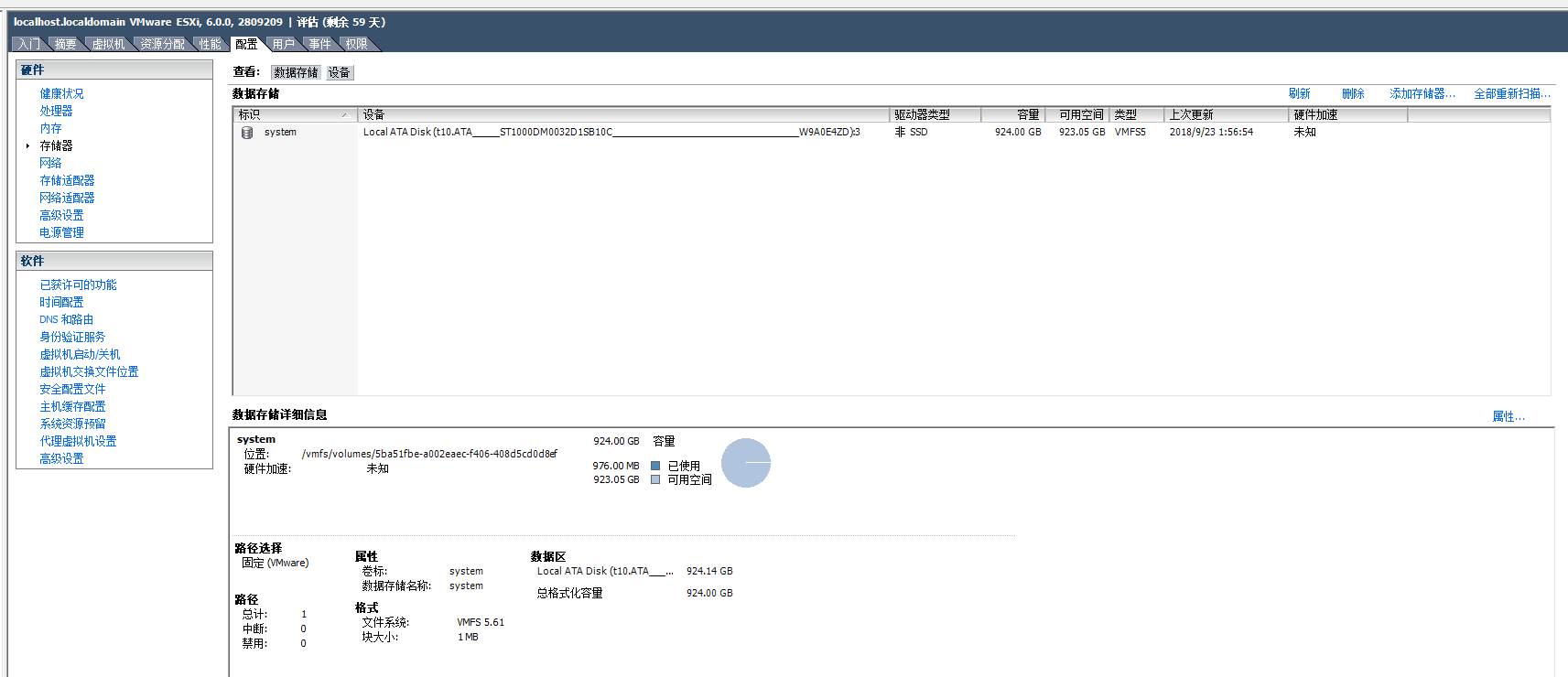This screenshot has height=677, width=1568.
Task: Sort by 类型 column header
Action: click(1137, 114)
